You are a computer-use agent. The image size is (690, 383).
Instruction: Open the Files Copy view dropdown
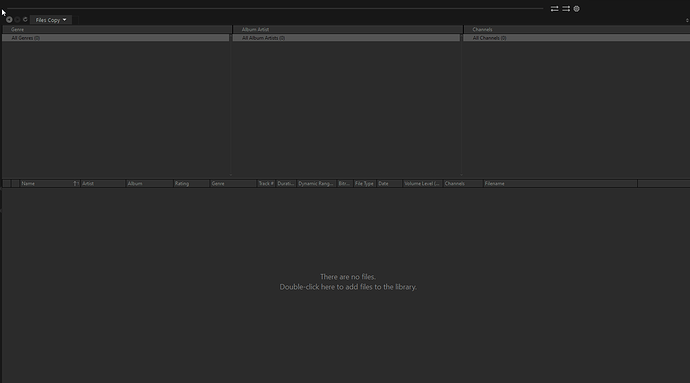pos(51,20)
